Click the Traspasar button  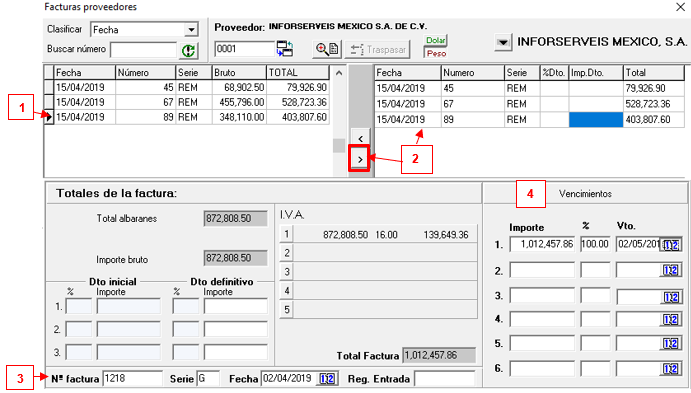pyautogui.click(x=378, y=50)
